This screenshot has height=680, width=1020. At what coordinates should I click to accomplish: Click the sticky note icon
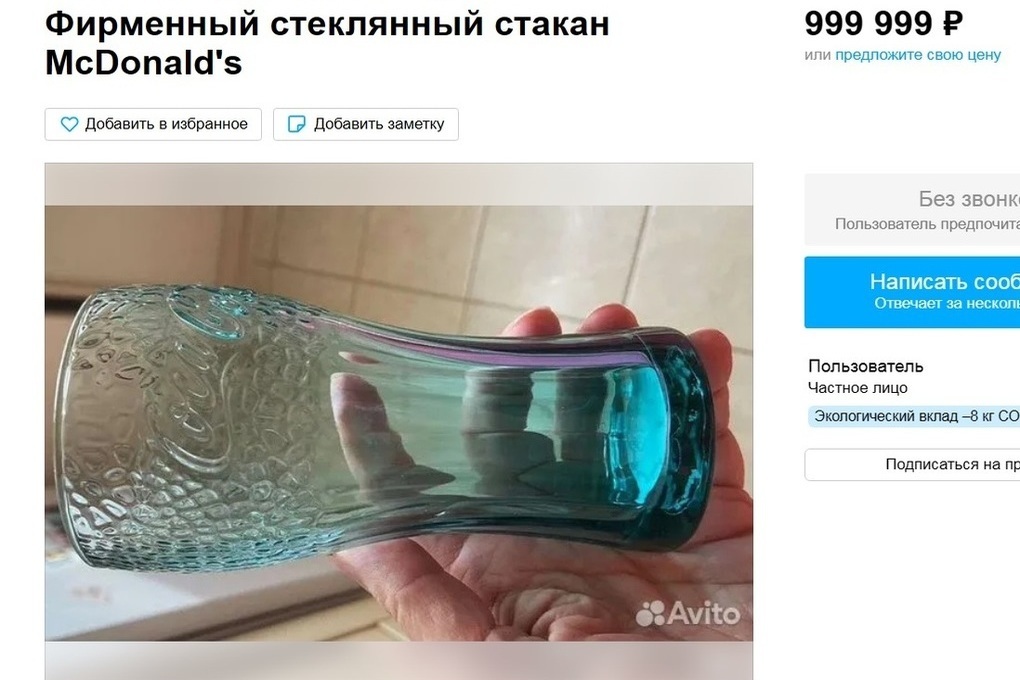point(296,124)
